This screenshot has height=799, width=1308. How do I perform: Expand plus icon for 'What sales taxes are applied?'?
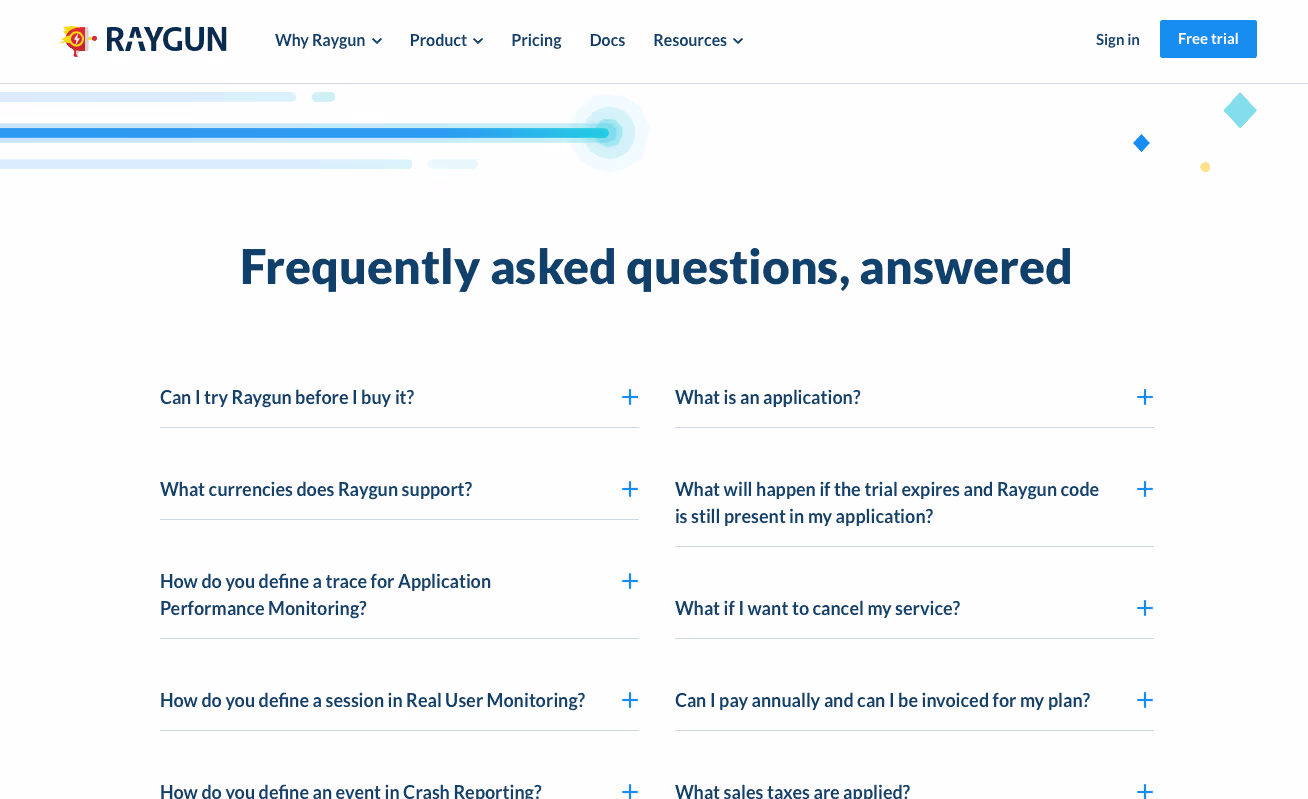click(1145, 791)
